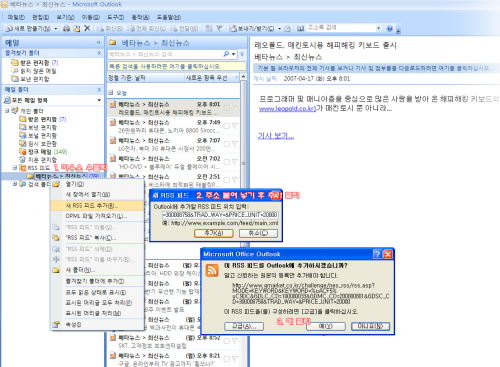The height and width of the screenshot is (367, 500).
Task: Click the 새로 만들기(N) new item button
Action: pos(29,29)
